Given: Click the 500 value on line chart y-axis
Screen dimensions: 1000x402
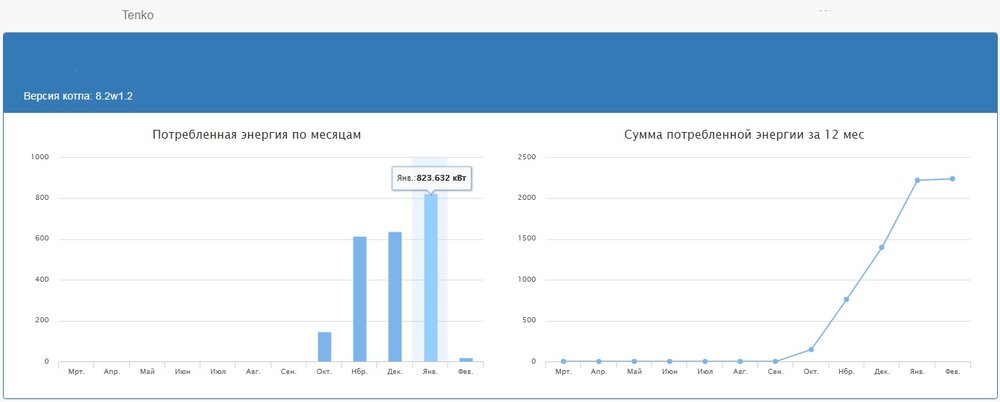Looking at the screenshot, I should 529,321.
